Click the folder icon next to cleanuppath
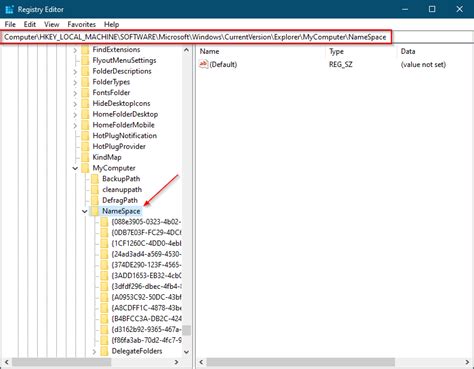This screenshot has height=369, width=474. click(x=95, y=190)
